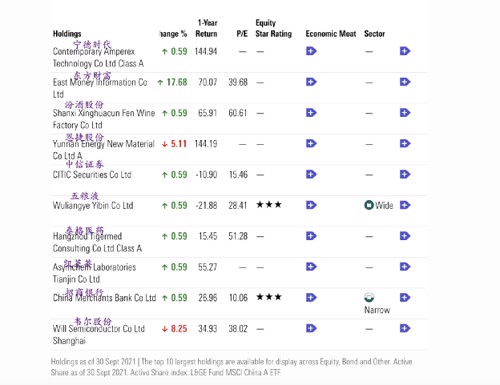Sort by P/E column header
500x385 pixels.
point(242,34)
